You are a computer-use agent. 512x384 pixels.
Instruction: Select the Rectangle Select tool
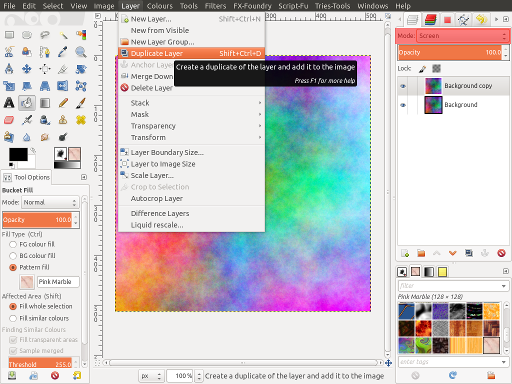click(9, 34)
